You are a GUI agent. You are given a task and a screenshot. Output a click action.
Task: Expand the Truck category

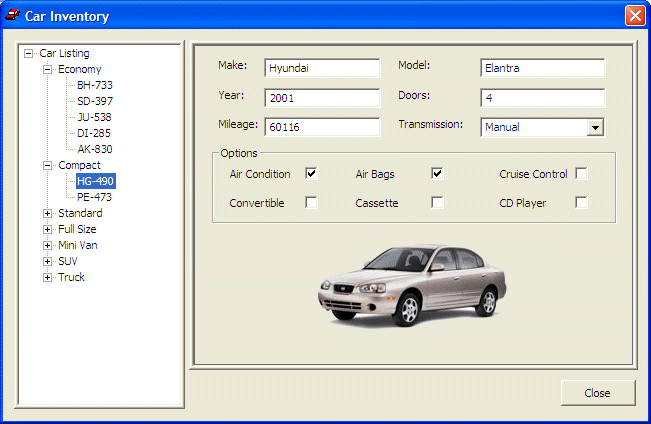coord(47,277)
